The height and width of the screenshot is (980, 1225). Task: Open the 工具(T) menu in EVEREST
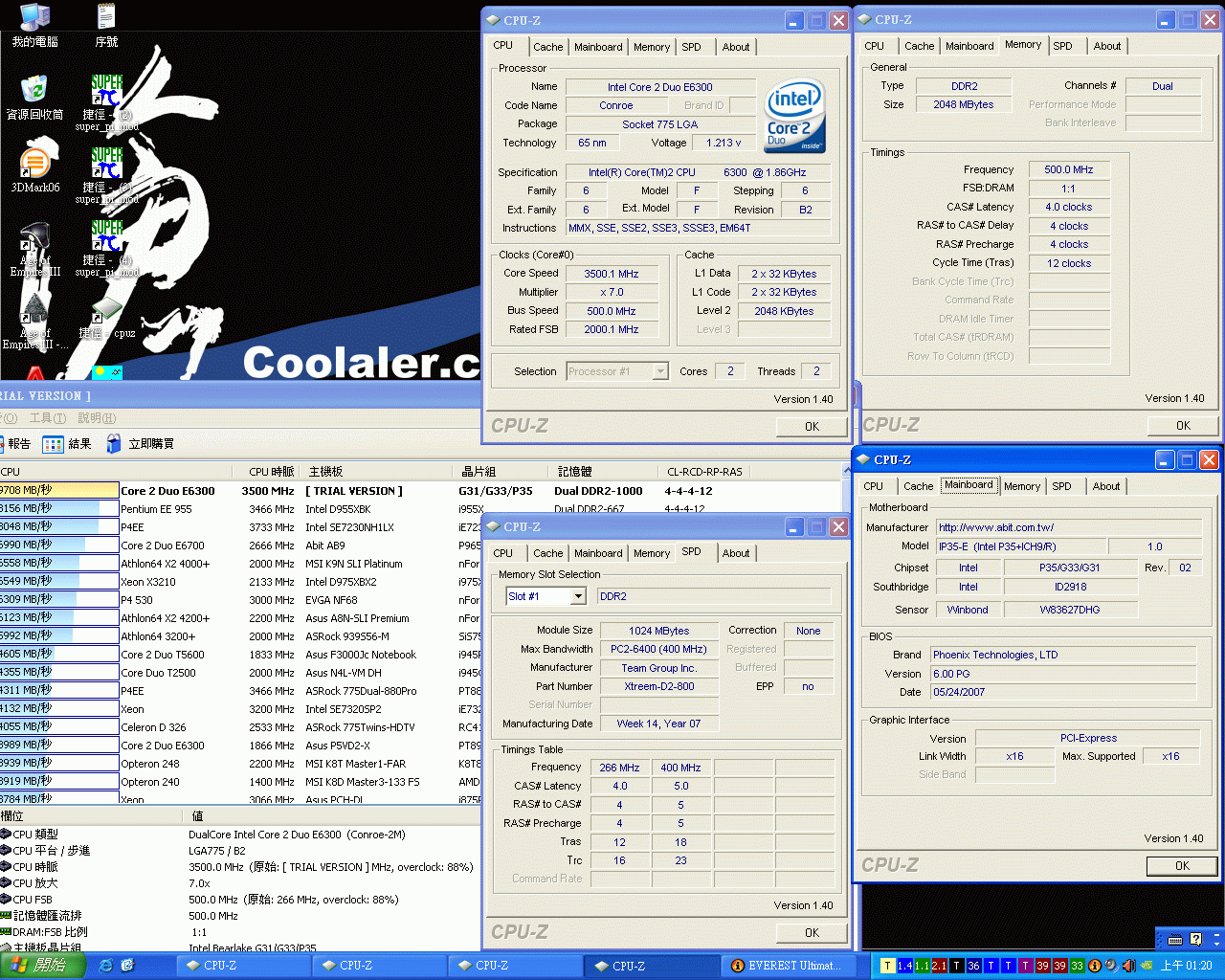point(47,418)
